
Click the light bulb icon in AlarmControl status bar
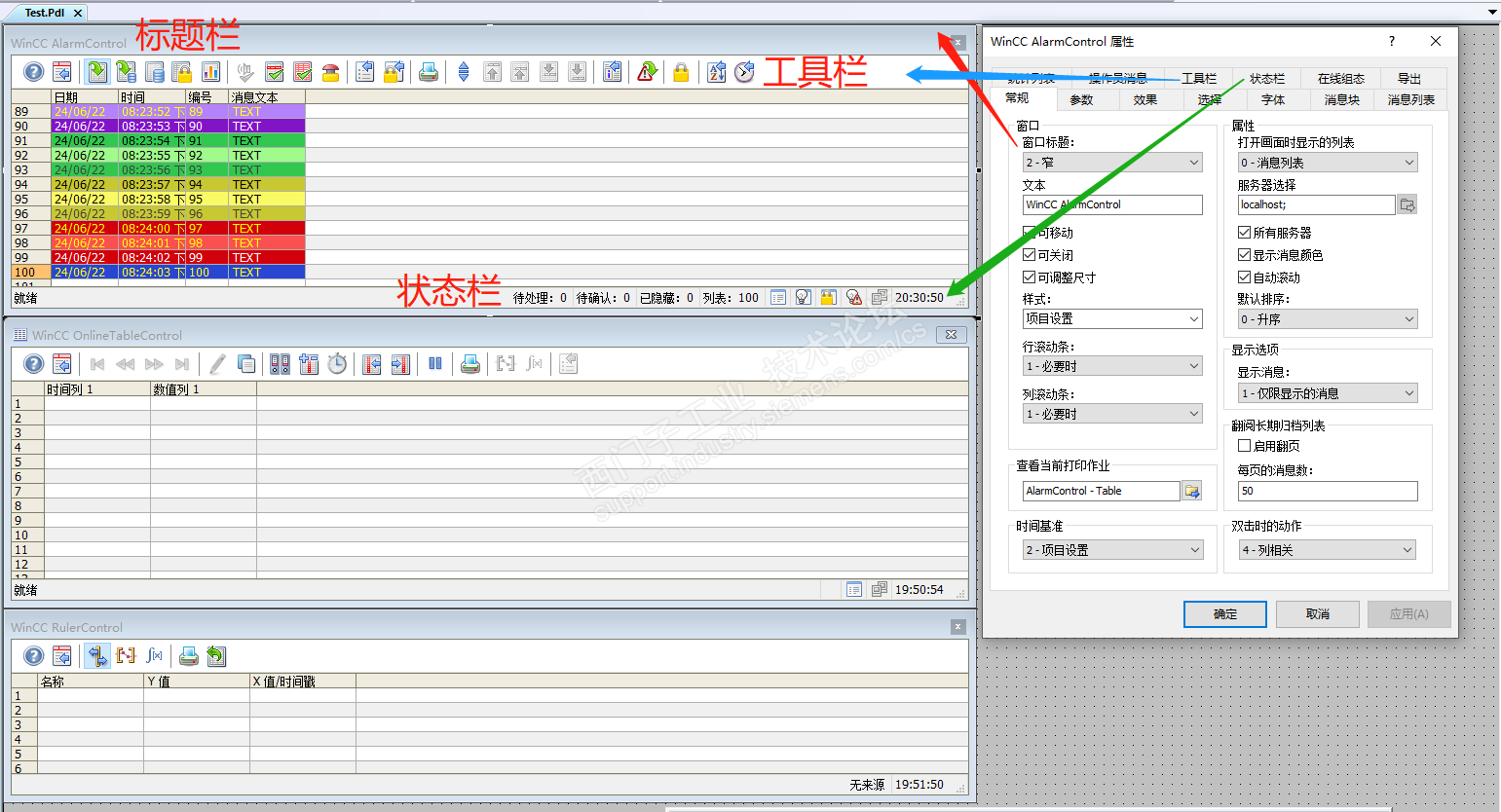click(804, 298)
